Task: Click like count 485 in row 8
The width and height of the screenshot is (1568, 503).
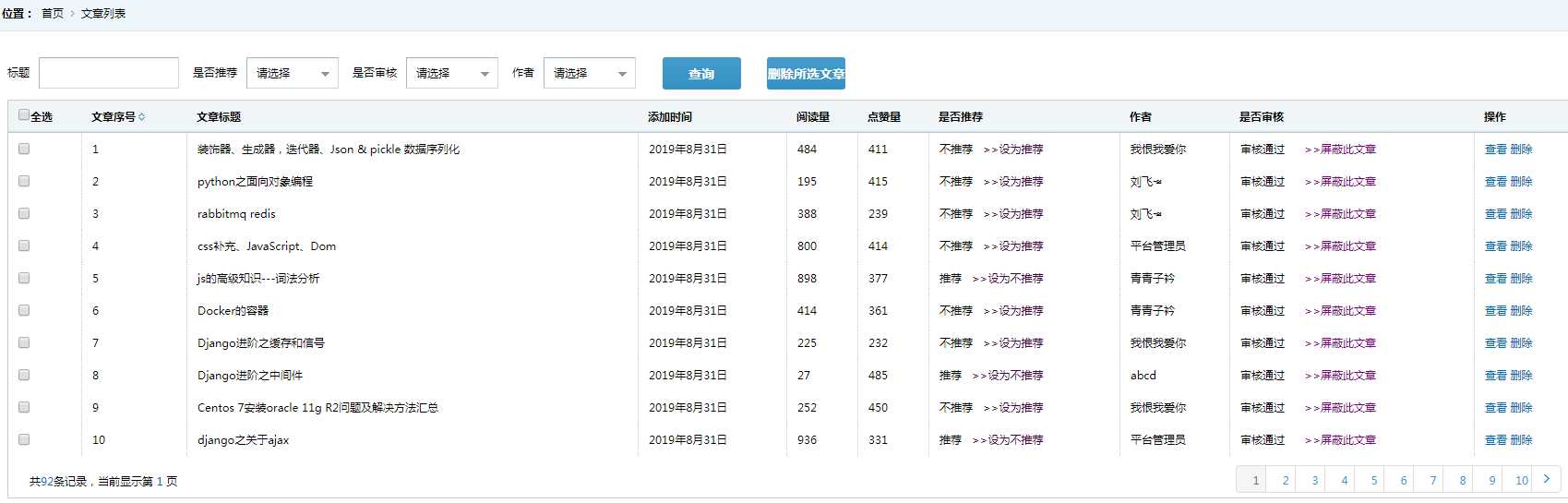Action: point(878,376)
